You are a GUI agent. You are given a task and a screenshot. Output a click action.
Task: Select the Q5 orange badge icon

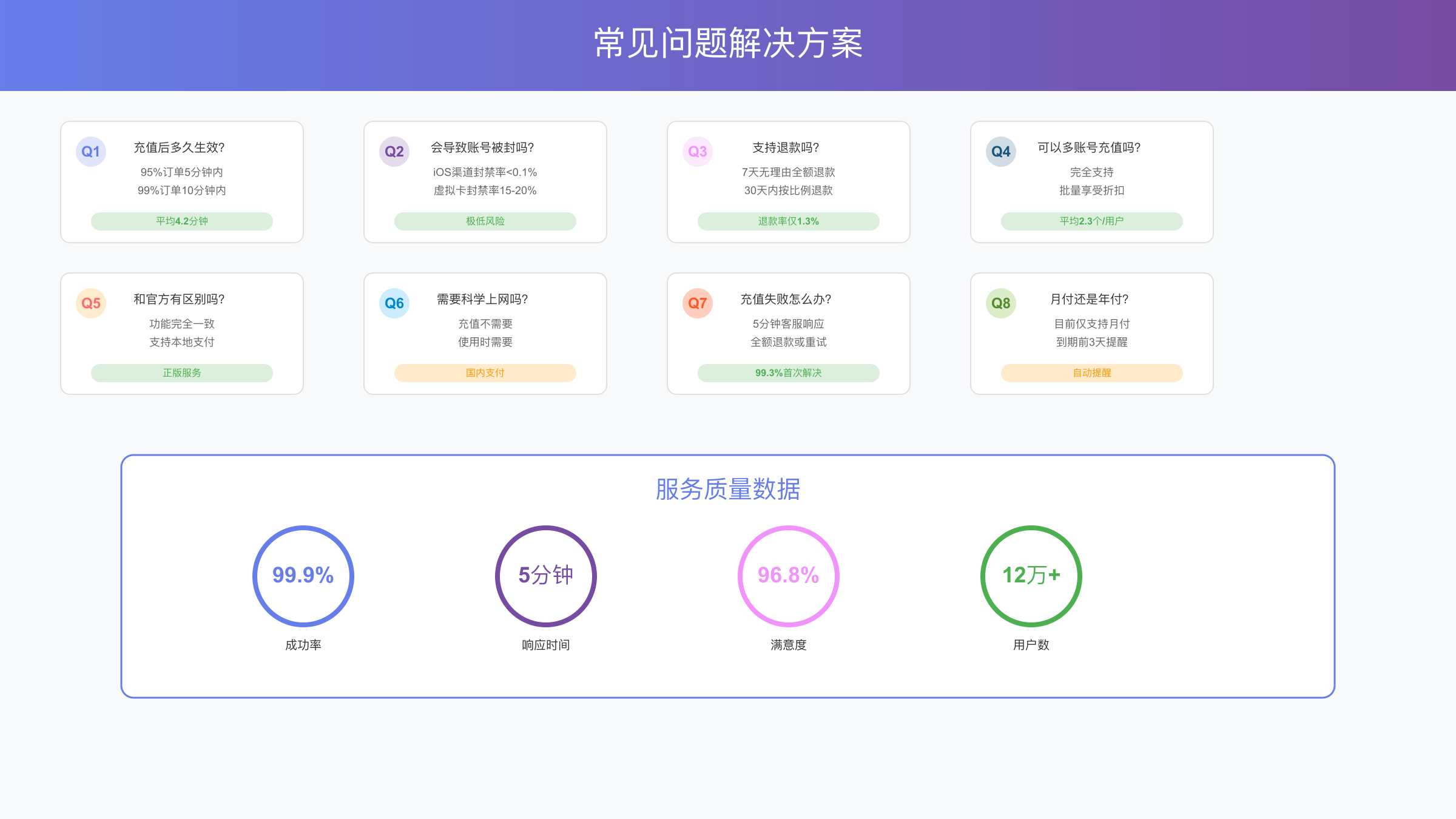click(91, 303)
